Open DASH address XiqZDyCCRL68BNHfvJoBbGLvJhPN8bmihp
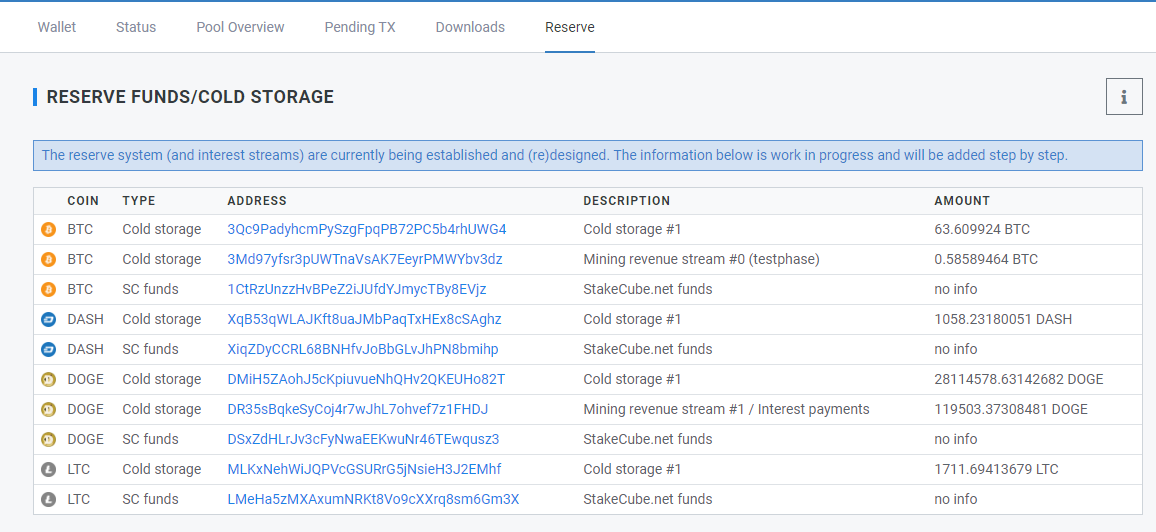This screenshot has width=1156, height=532. tap(363, 349)
